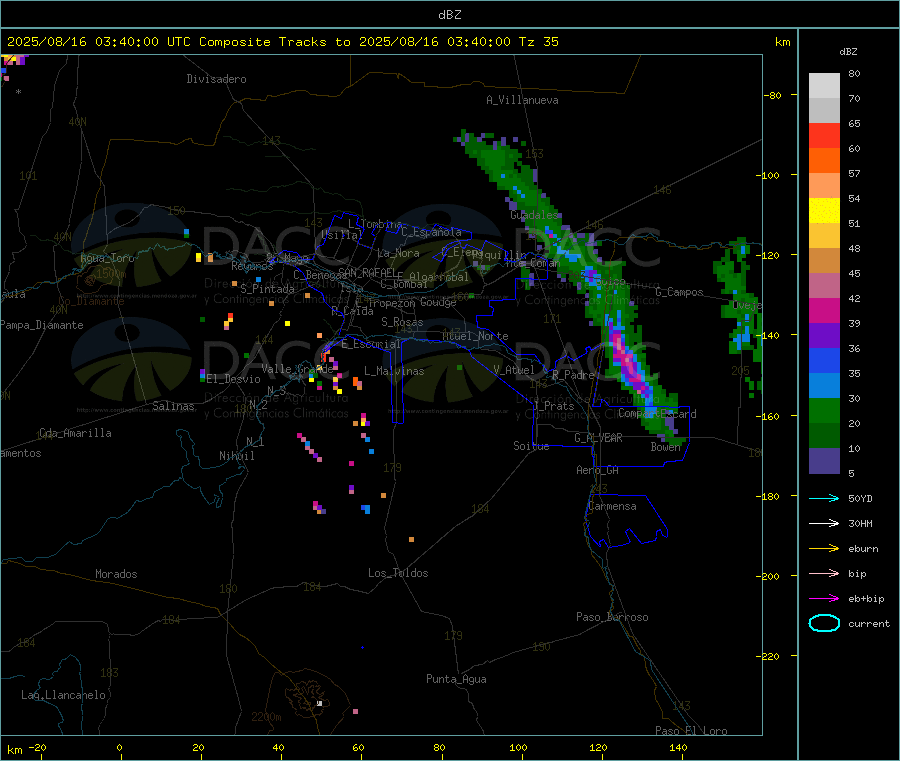Click the Morados map label
900x761 pixels.
(x=116, y=574)
